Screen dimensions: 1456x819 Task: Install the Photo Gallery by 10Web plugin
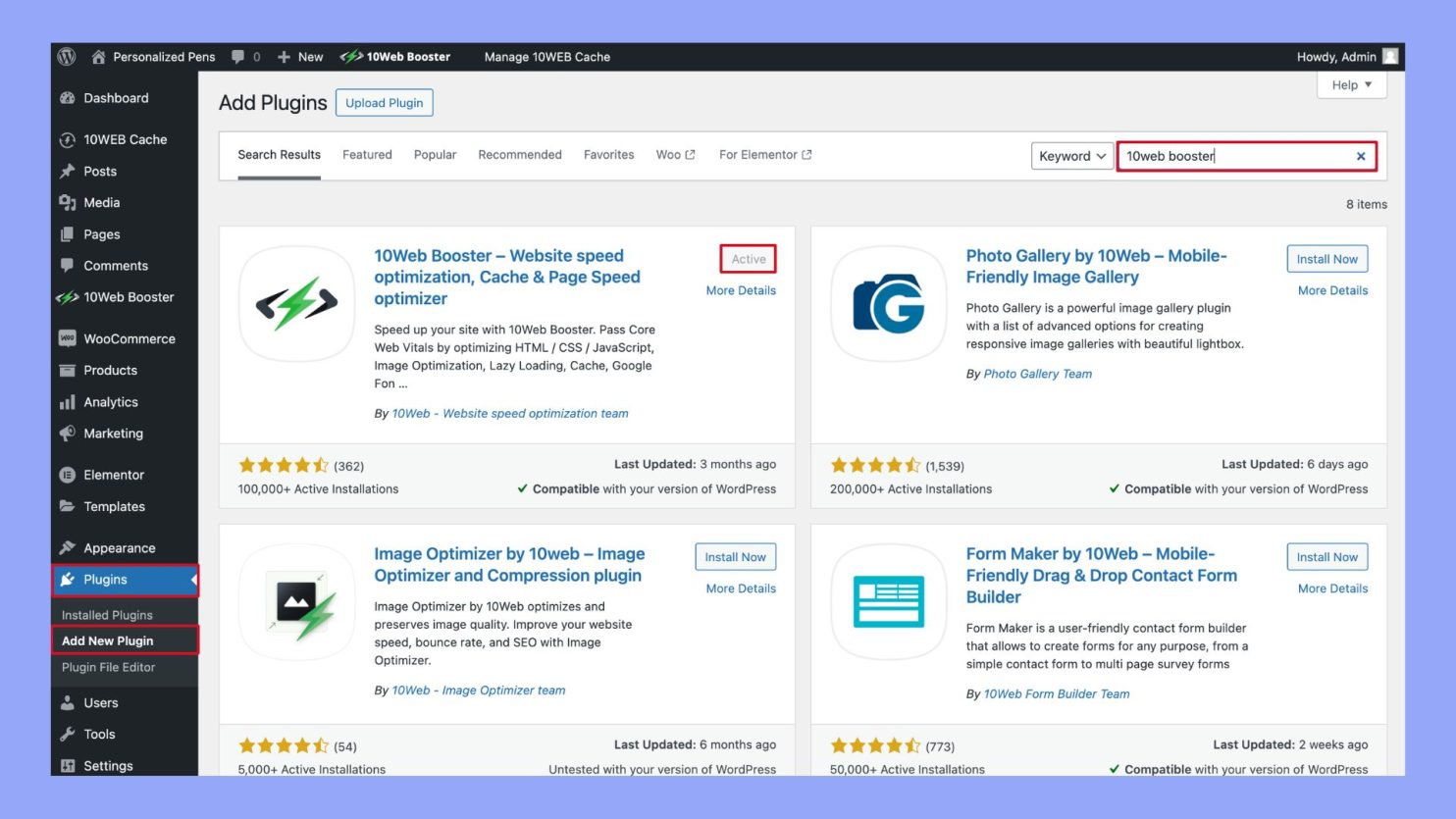click(1326, 258)
